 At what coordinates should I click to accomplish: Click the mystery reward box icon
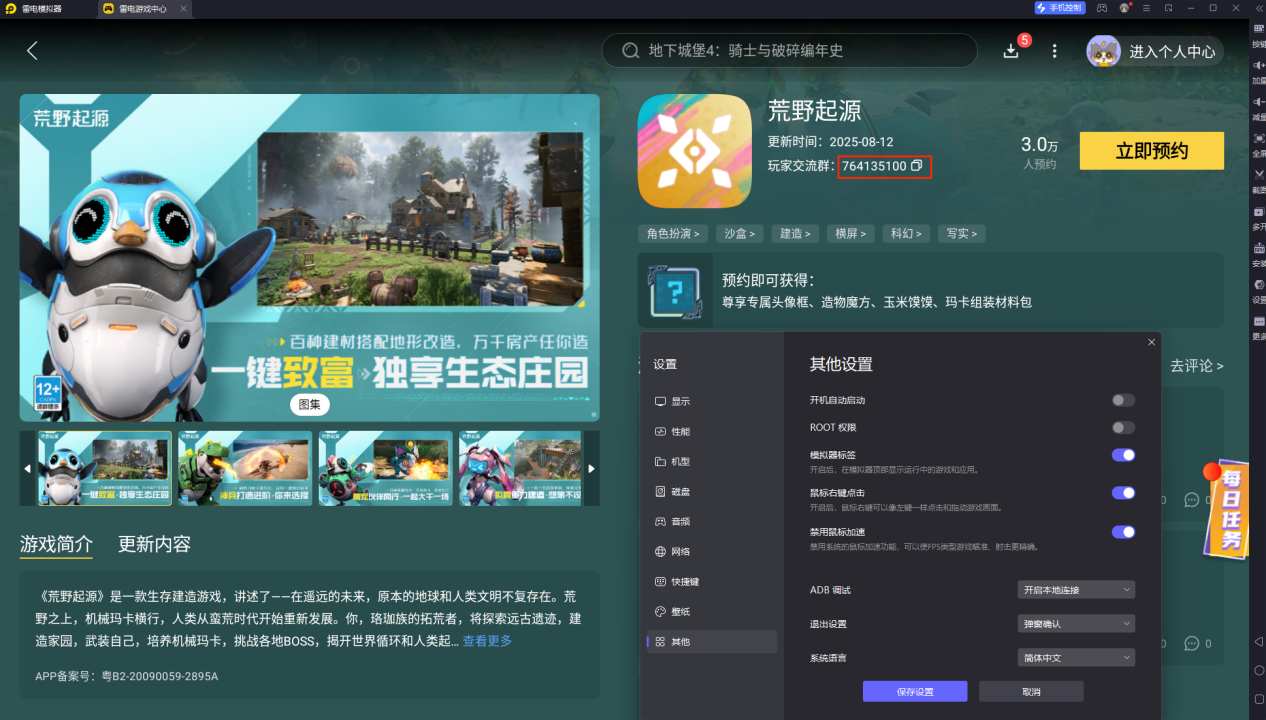pos(675,290)
